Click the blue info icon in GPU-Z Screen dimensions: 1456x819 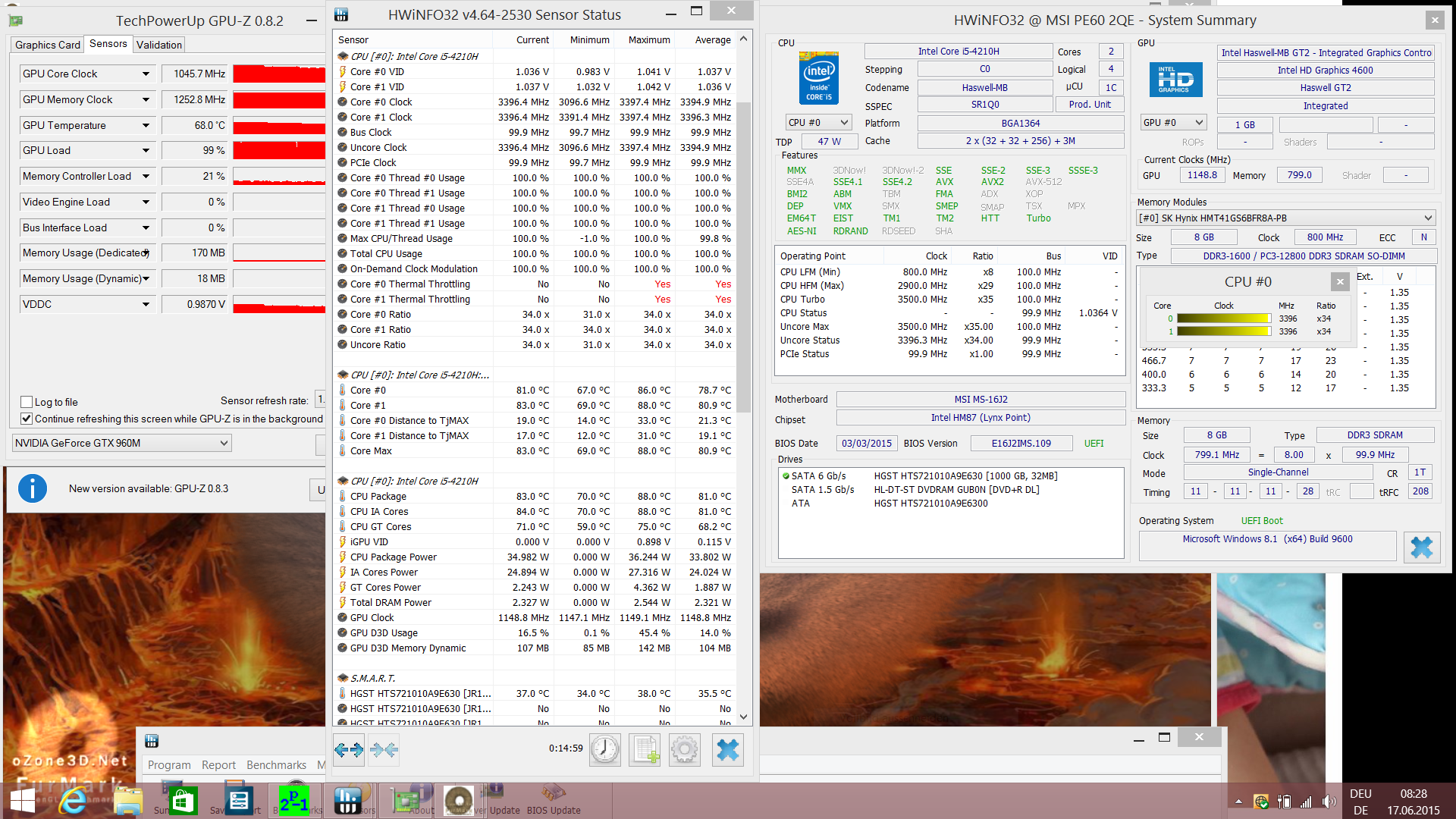33,488
